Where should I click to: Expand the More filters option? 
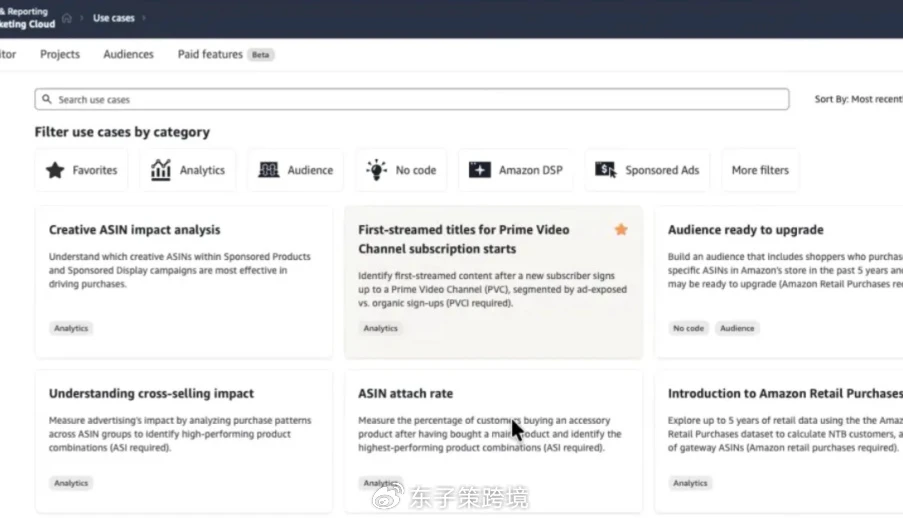point(760,170)
